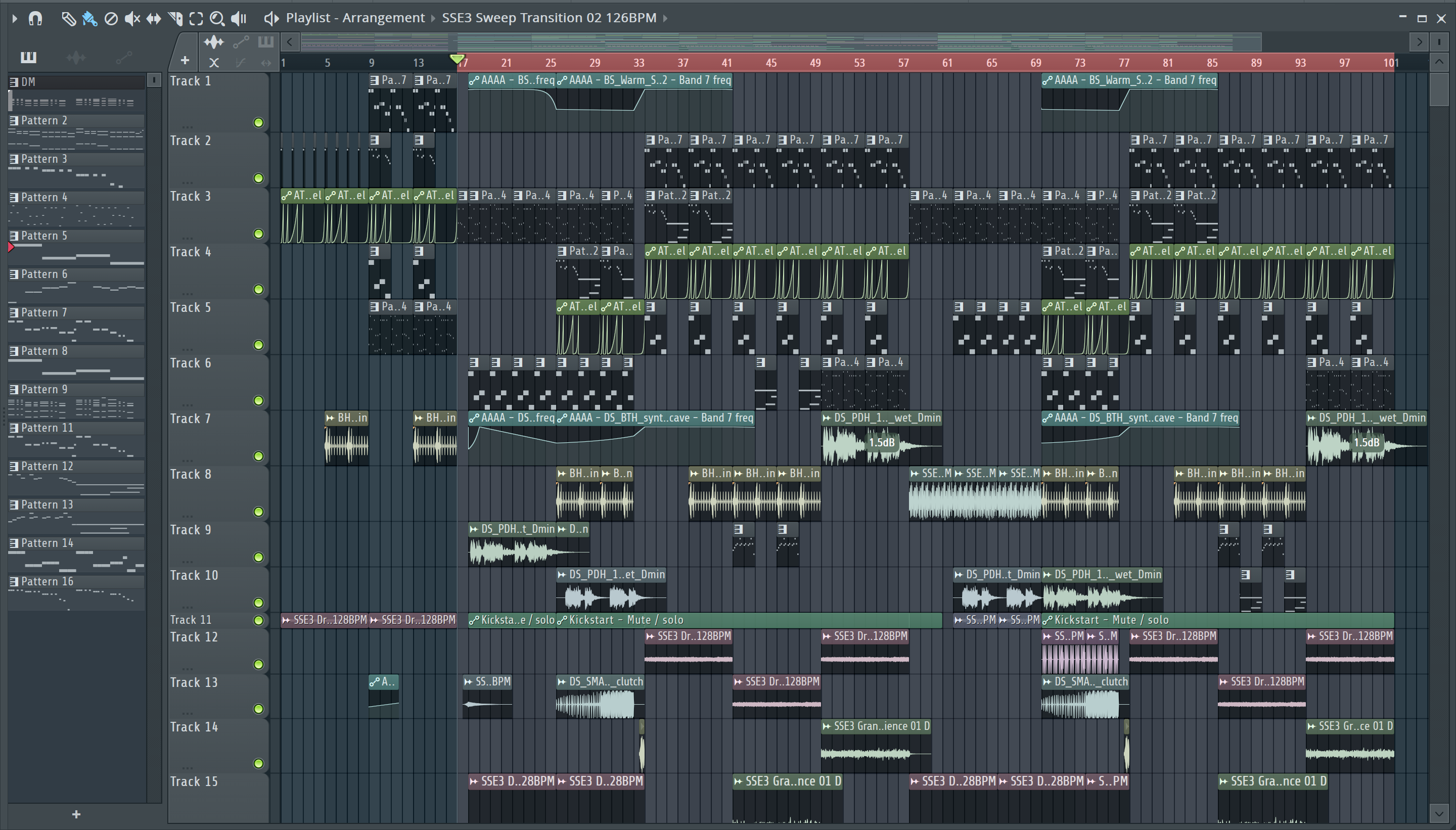This screenshot has height=830, width=1456.
Task: Toggle the magnet snap-to-grid icon
Action: (x=35, y=18)
